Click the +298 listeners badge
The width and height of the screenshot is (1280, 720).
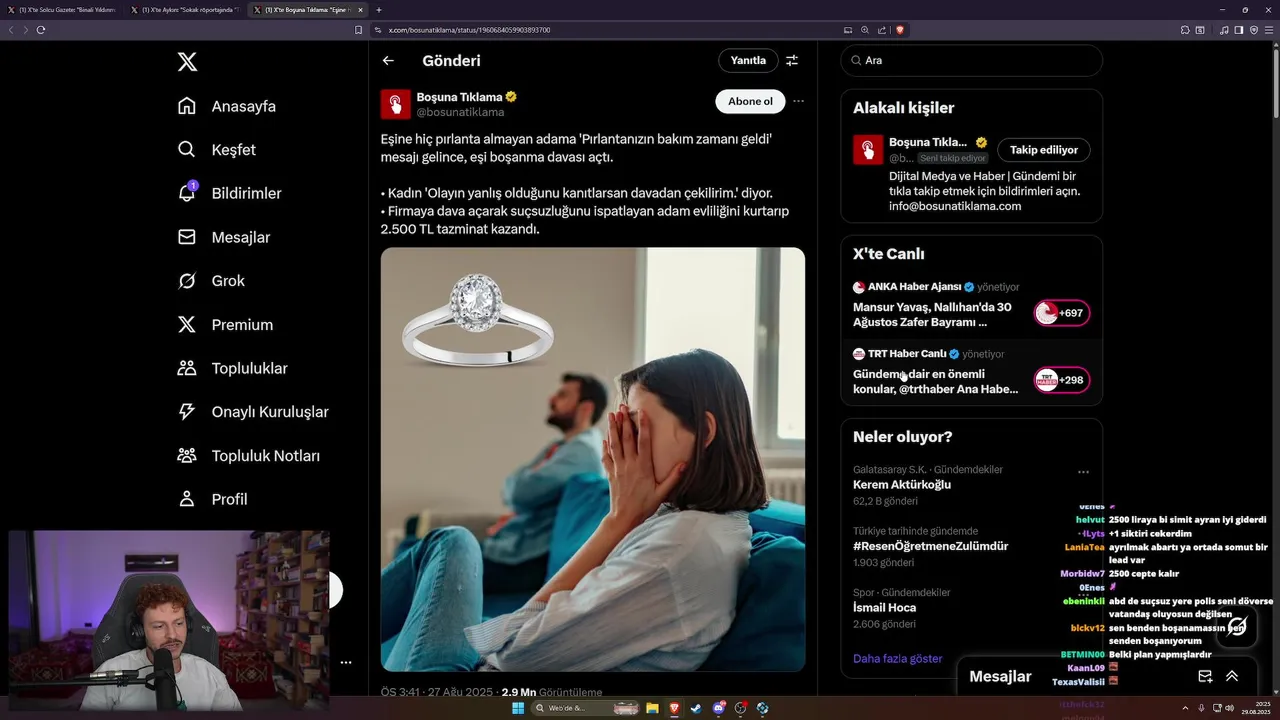coord(1062,380)
